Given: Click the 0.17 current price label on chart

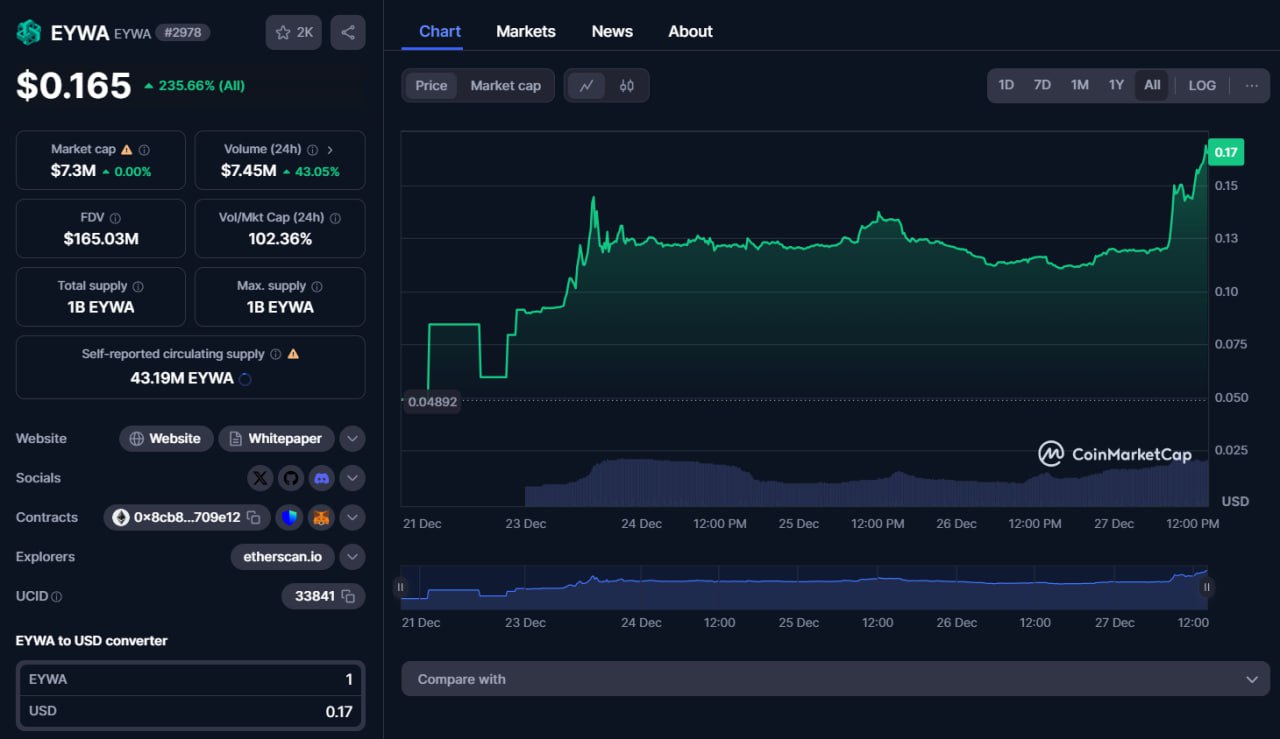Looking at the screenshot, I should coord(1226,152).
